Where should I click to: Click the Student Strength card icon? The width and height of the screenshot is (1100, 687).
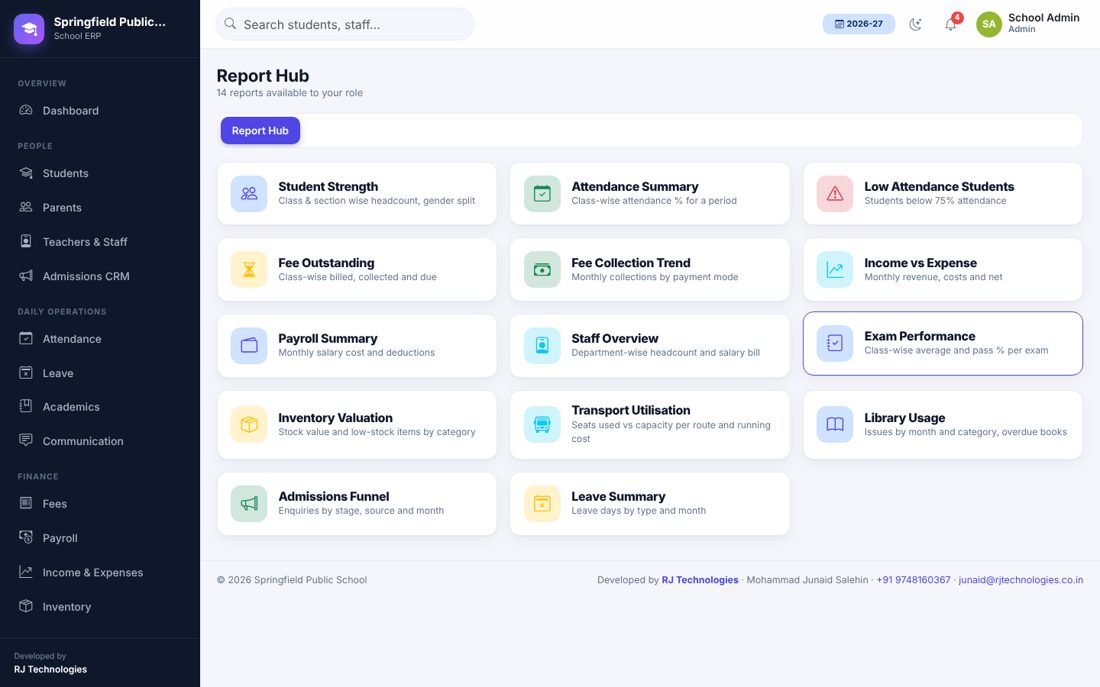249,194
